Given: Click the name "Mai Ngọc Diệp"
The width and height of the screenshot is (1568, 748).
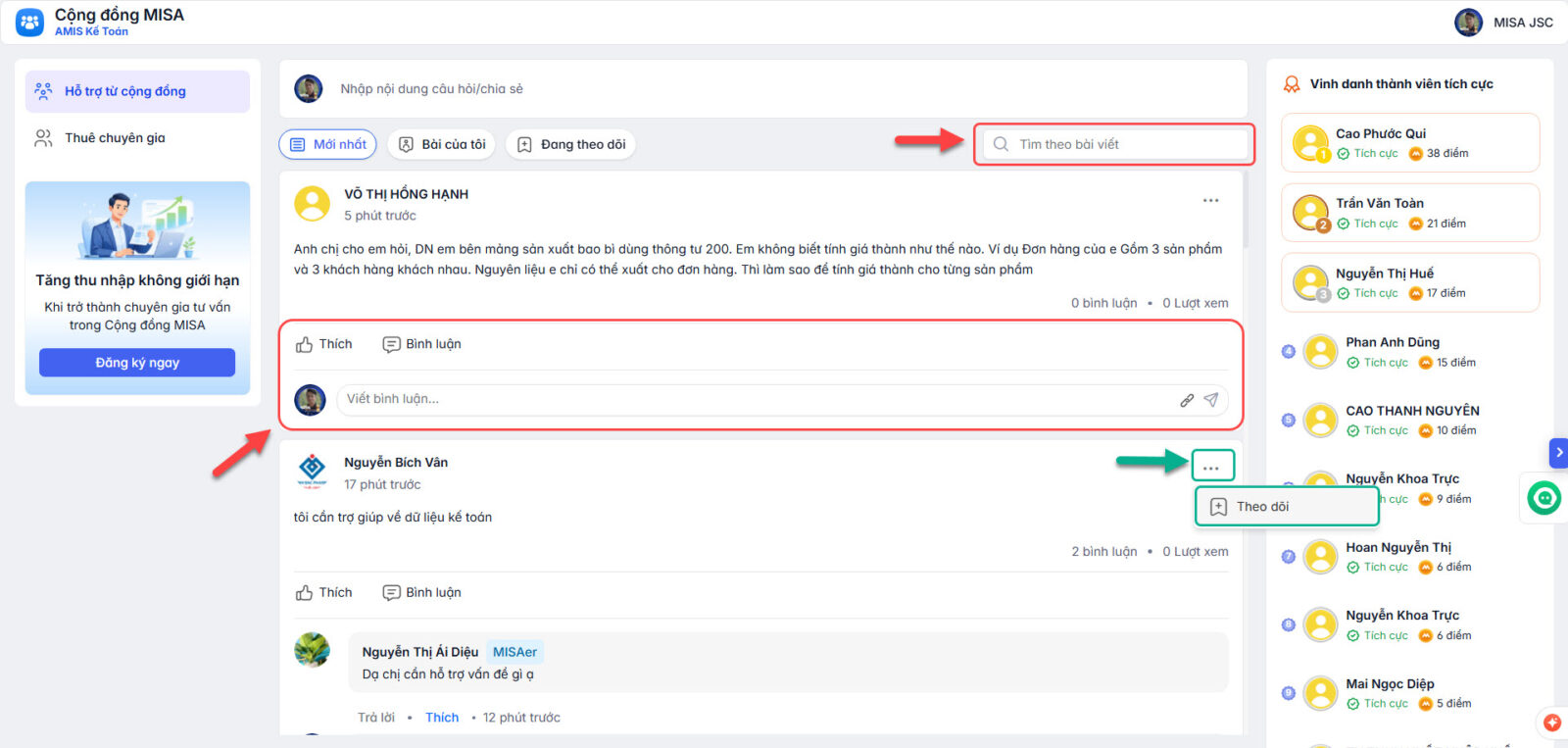Looking at the screenshot, I should coord(1390,684).
